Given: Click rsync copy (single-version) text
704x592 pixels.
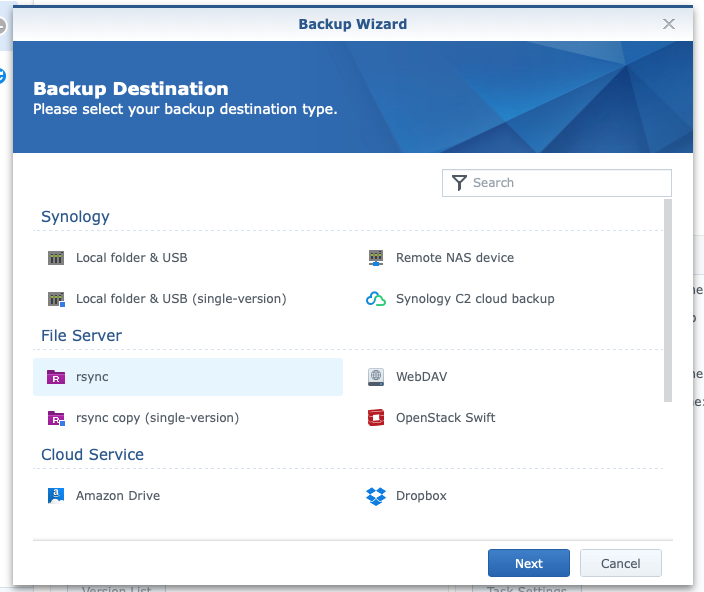Looking at the screenshot, I should point(157,418).
